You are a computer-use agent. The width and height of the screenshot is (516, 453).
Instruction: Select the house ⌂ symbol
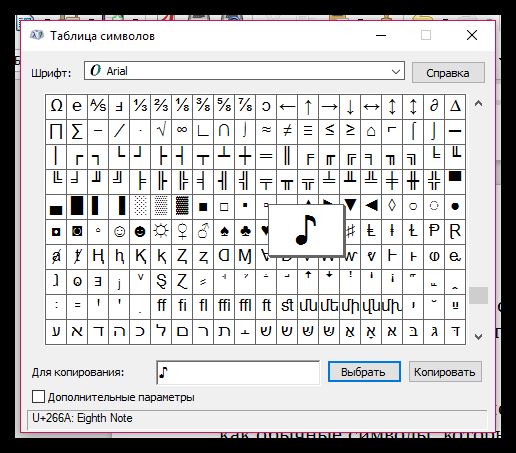pyautogui.click(x=371, y=131)
